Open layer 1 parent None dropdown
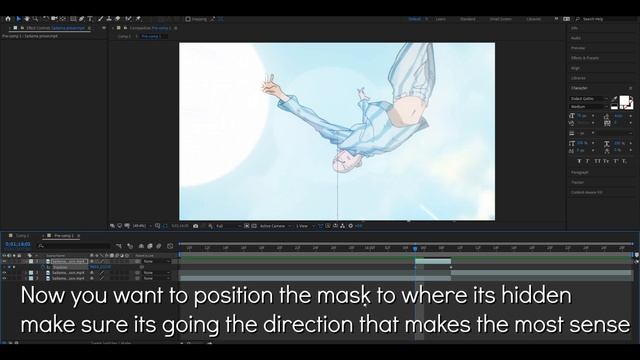This screenshot has width=640, height=360. pos(156,262)
